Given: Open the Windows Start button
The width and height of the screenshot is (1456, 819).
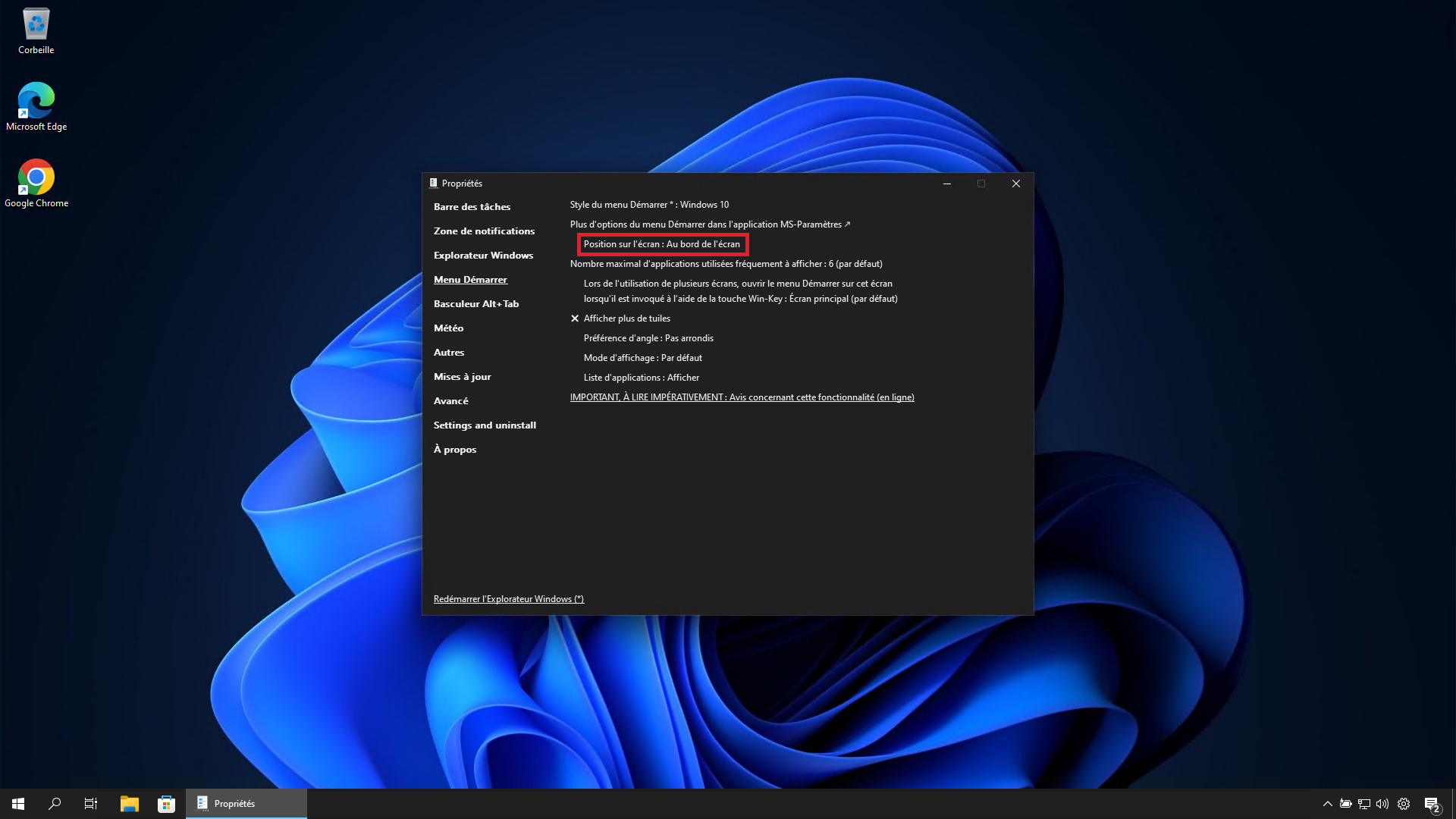Looking at the screenshot, I should click(x=18, y=804).
